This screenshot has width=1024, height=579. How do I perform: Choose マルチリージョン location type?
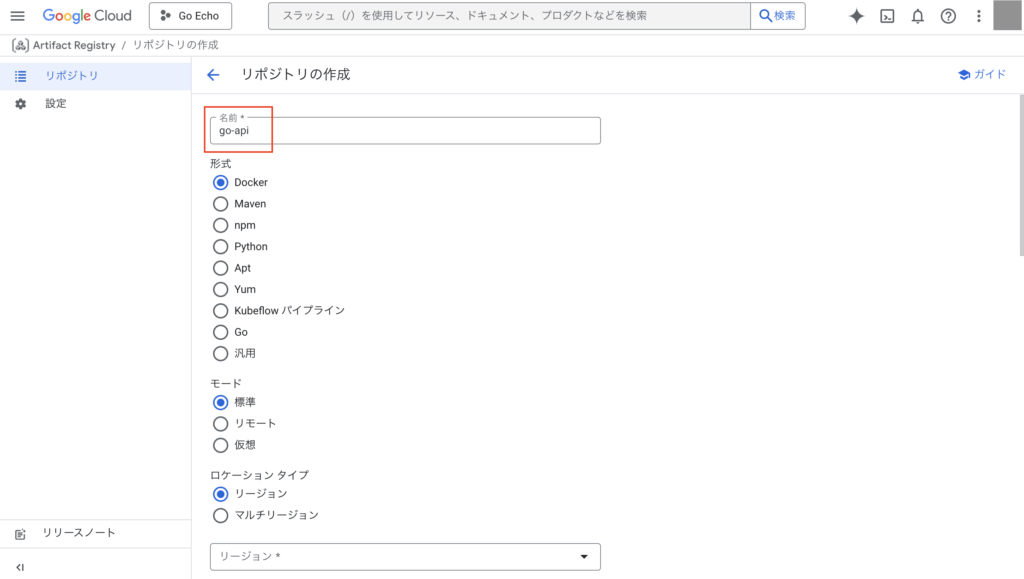tap(221, 515)
